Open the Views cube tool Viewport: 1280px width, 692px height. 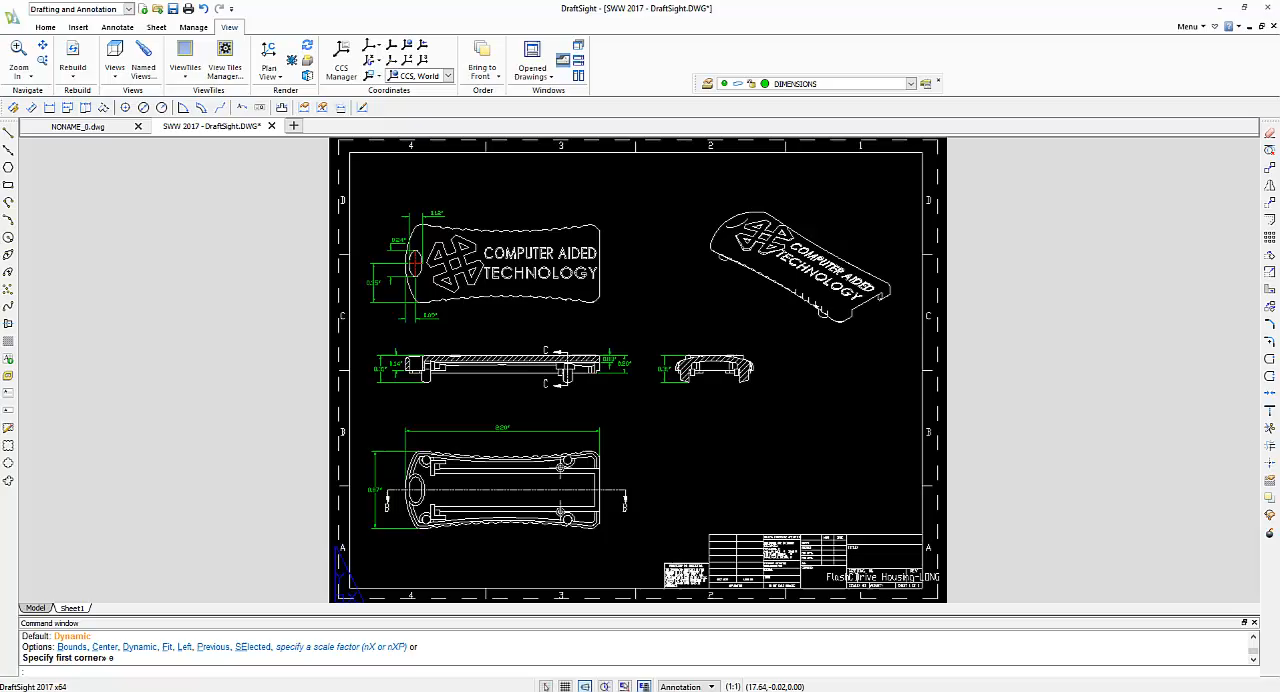(115, 48)
